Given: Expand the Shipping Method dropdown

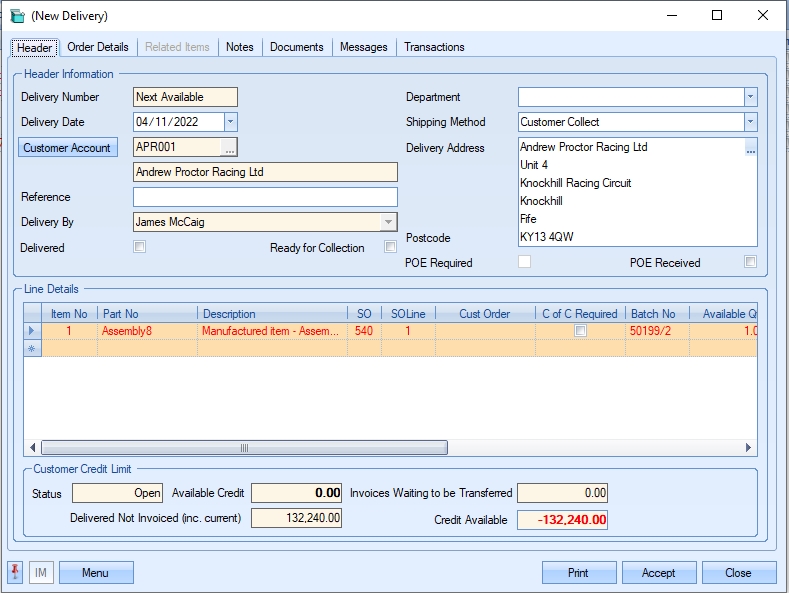Looking at the screenshot, I should (x=750, y=122).
